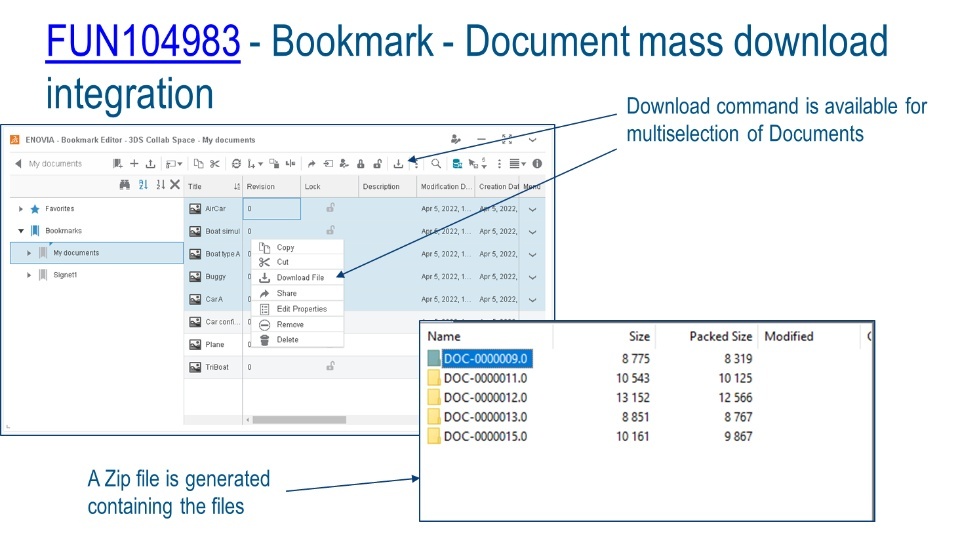The image size is (960, 533).
Task: Click the Lock column header
Action: [329, 186]
